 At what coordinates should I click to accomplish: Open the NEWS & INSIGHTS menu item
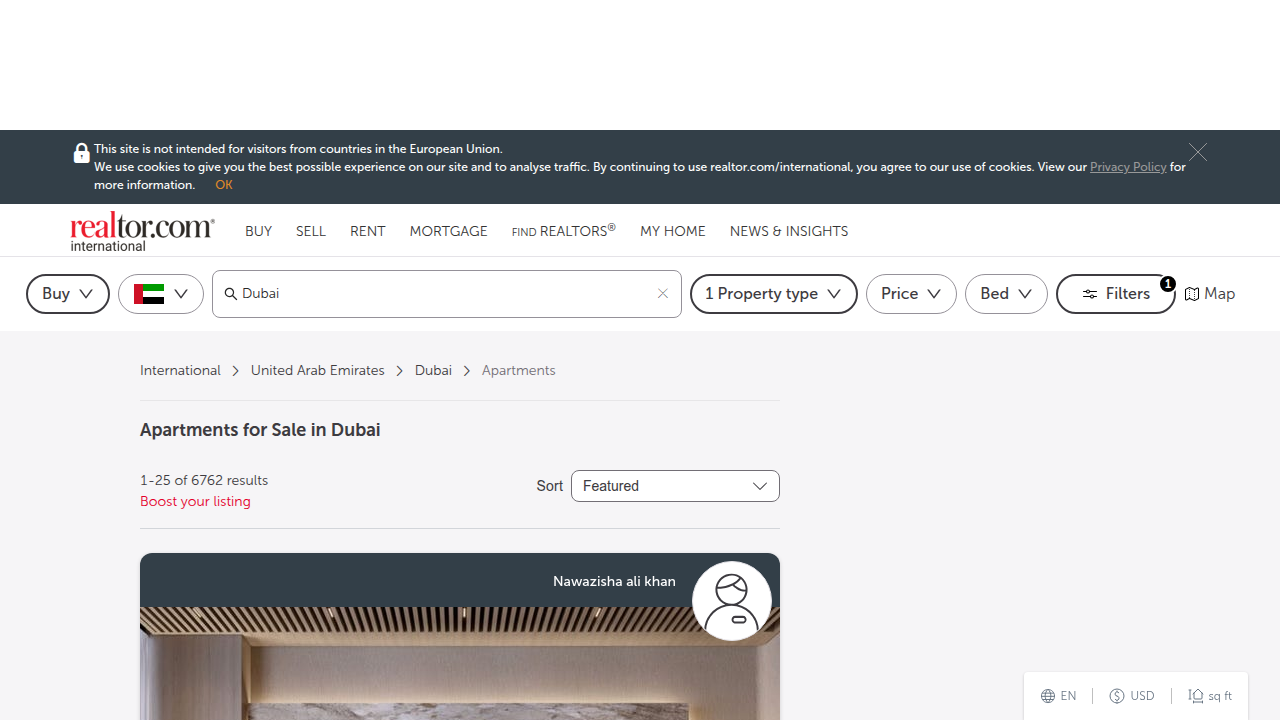point(789,231)
